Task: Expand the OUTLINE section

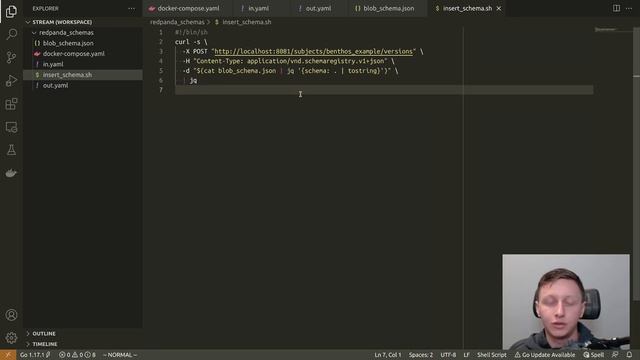Action: click(x=44, y=333)
